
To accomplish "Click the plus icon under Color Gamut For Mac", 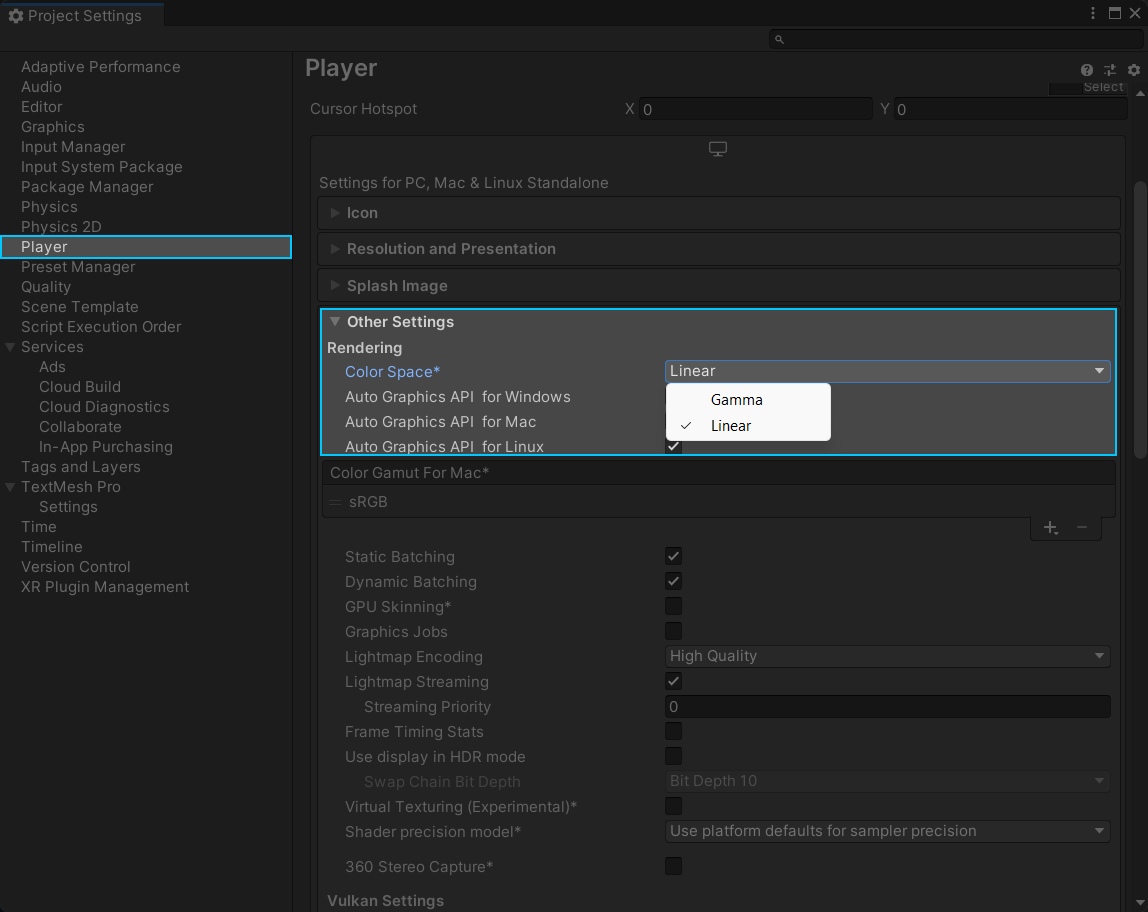I will coord(1050,527).
